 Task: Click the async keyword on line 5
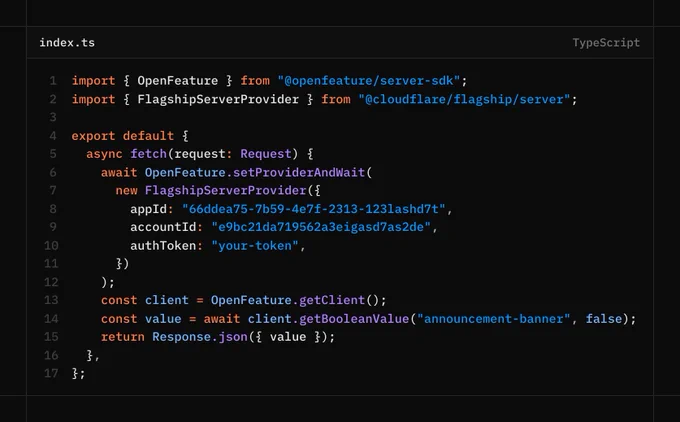[105, 154]
